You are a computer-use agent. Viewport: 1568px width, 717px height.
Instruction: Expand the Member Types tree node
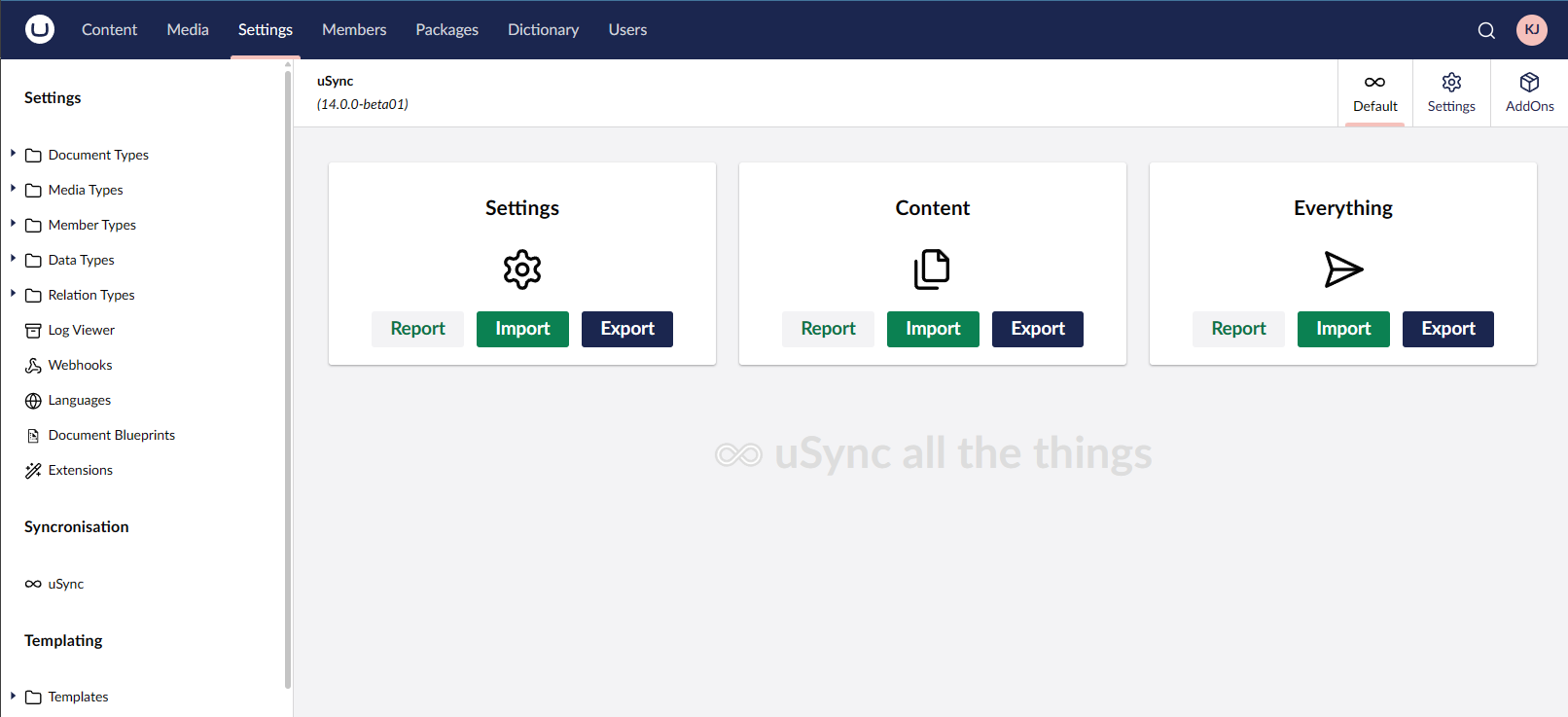(13, 224)
